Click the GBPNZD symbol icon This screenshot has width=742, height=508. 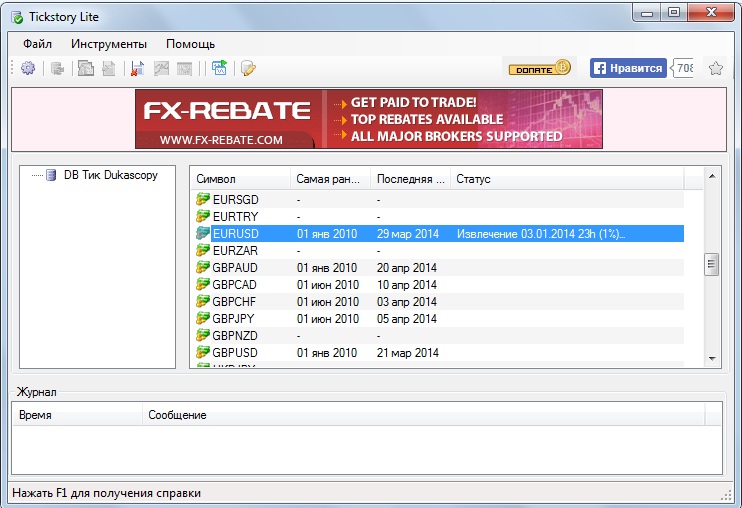203,335
